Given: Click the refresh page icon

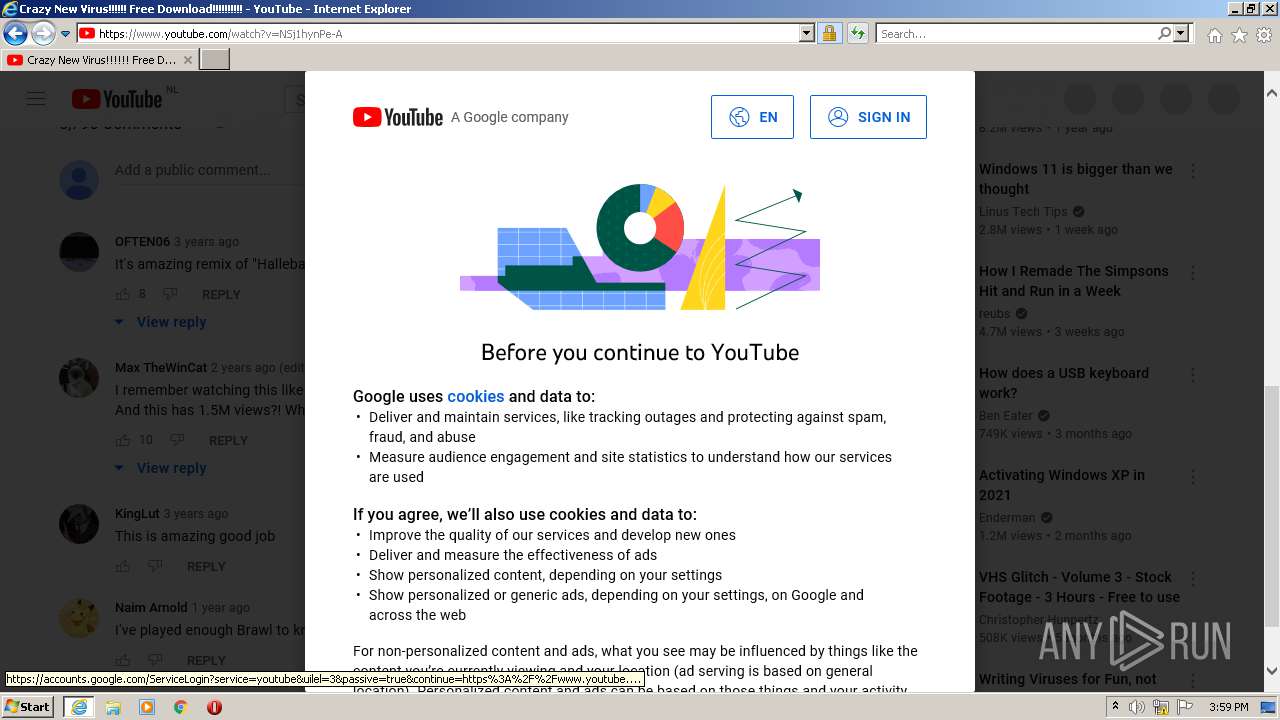Looking at the screenshot, I should pyautogui.click(x=858, y=34).
